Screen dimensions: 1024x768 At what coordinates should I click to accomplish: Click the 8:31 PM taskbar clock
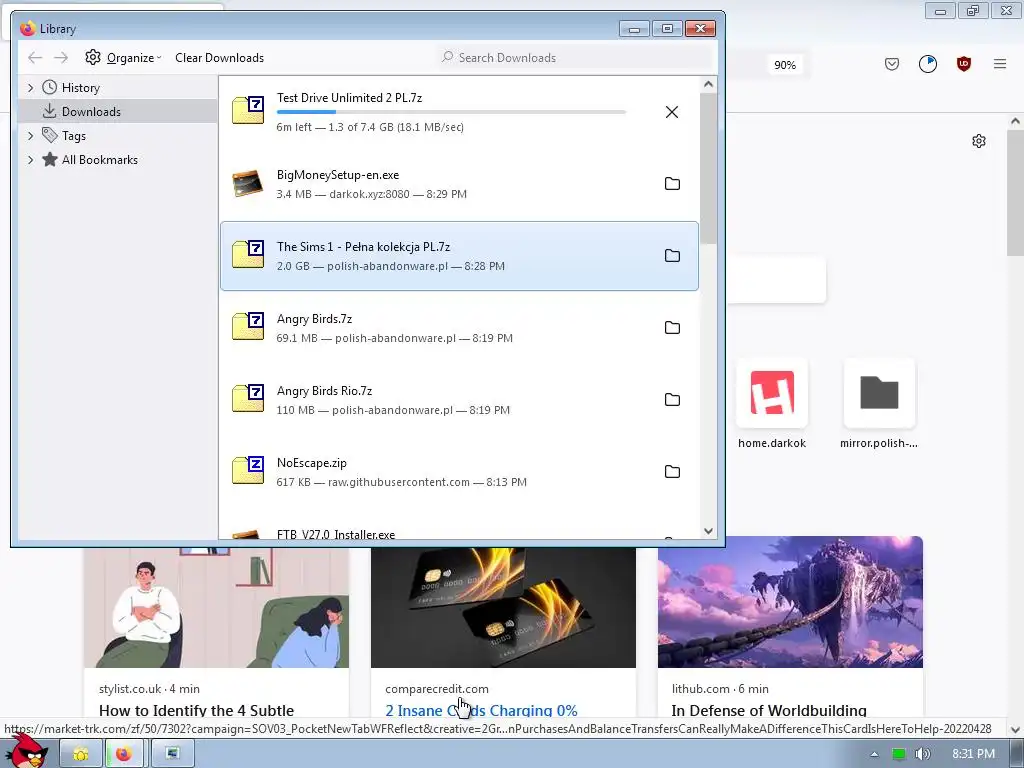click(x=974, y=754)
